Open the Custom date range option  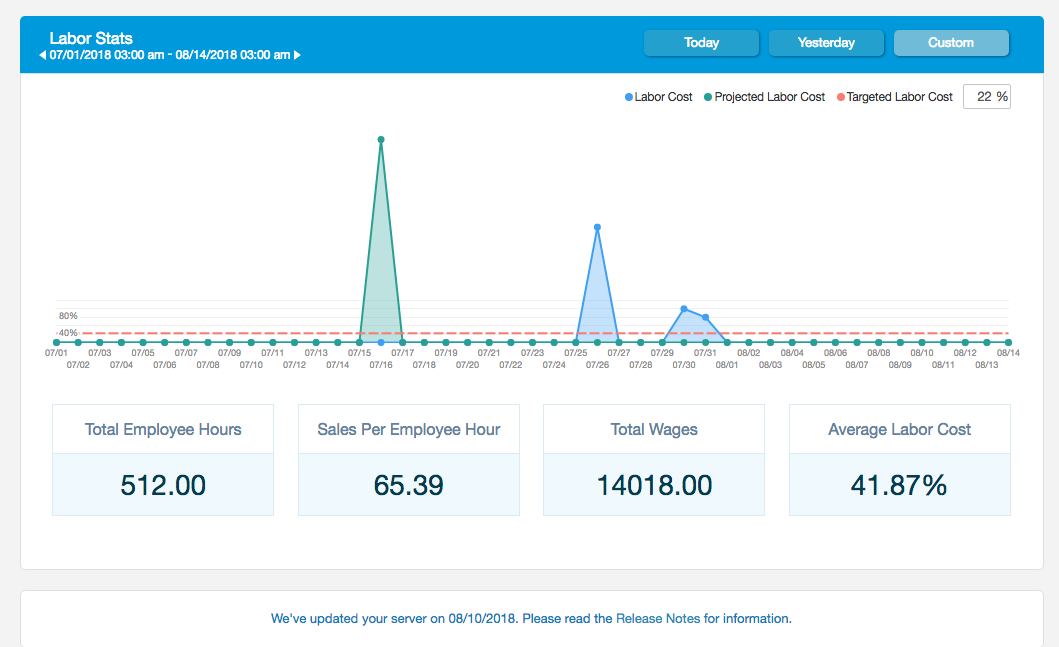[950, 43]
